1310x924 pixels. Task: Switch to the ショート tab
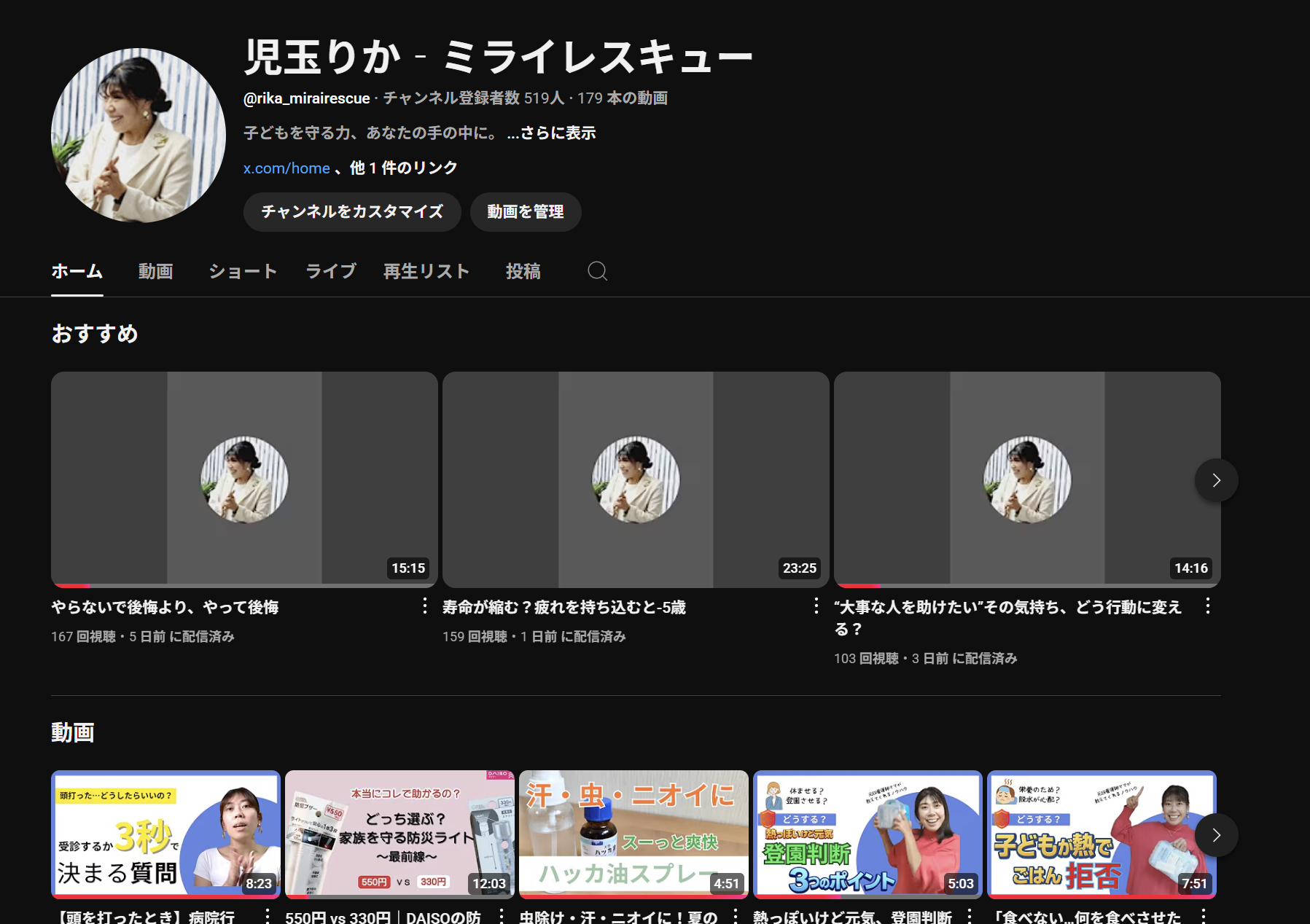[243, 272]
